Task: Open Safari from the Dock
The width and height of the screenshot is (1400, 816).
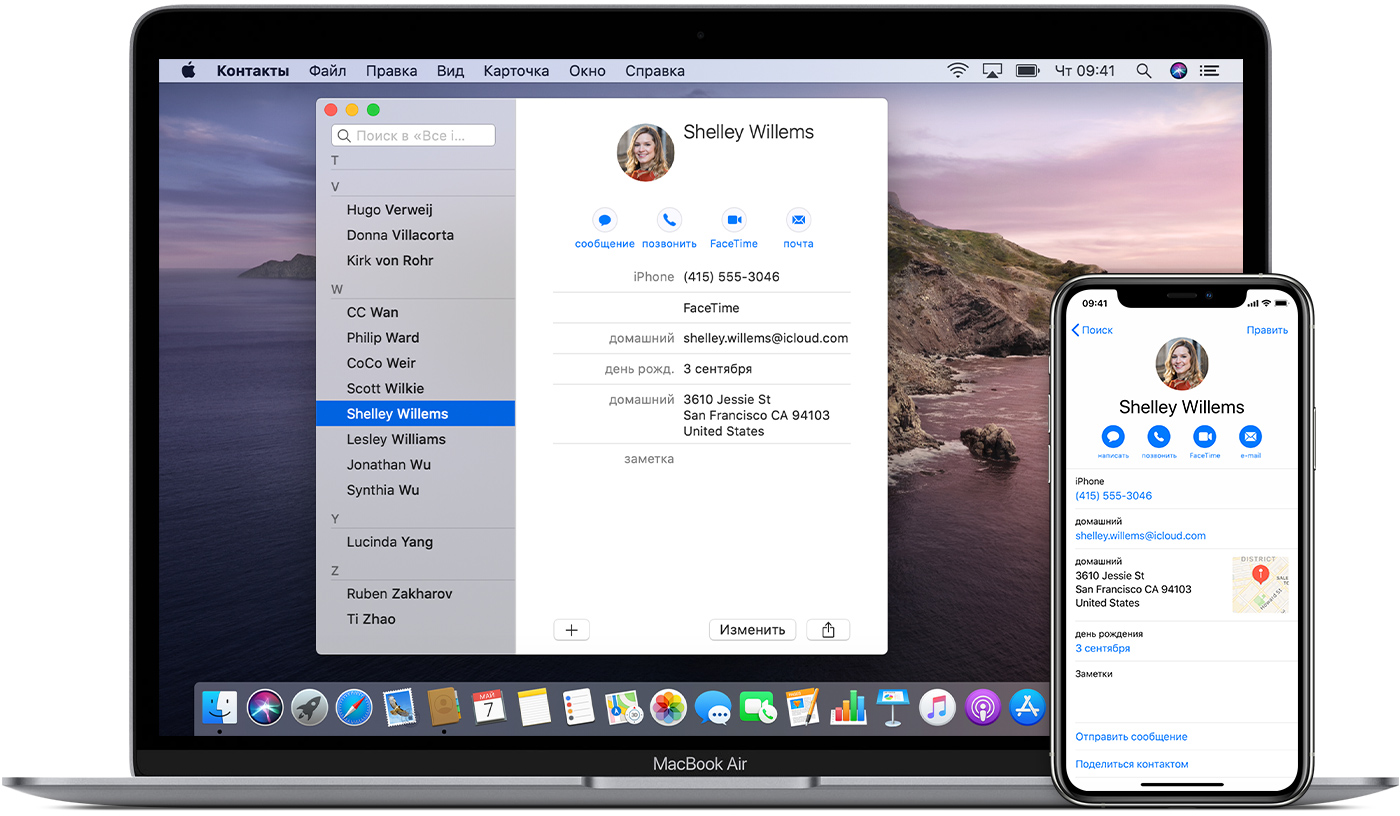Action: click(354, 708)
